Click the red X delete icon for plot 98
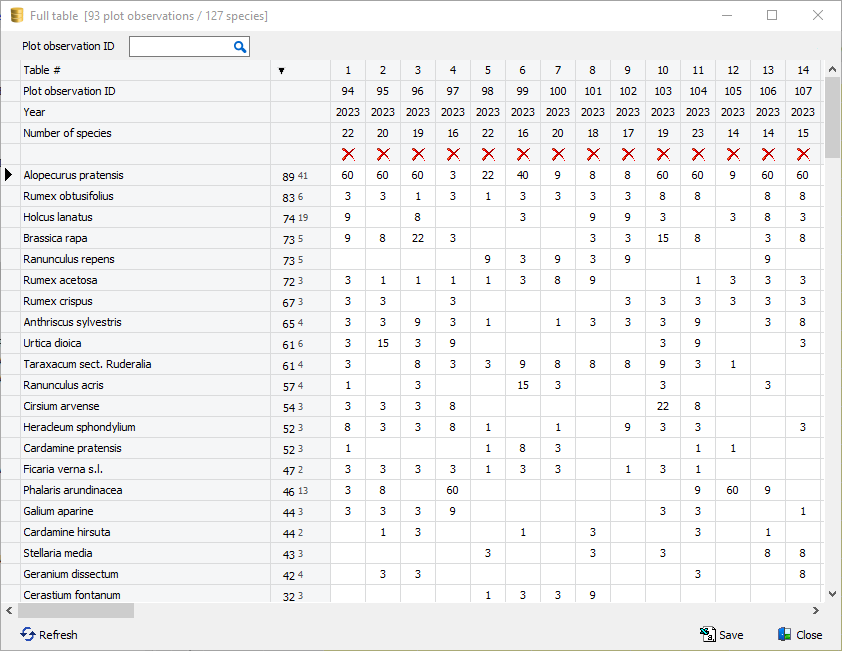 [x=488, y=154]
